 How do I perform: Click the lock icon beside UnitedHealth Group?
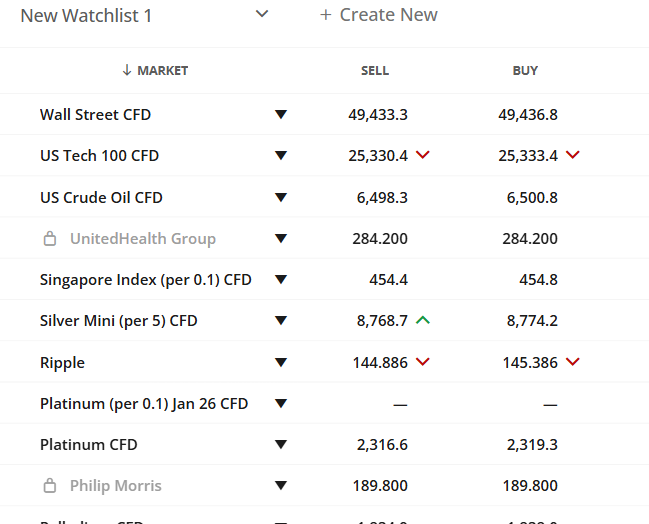[49, 239]
